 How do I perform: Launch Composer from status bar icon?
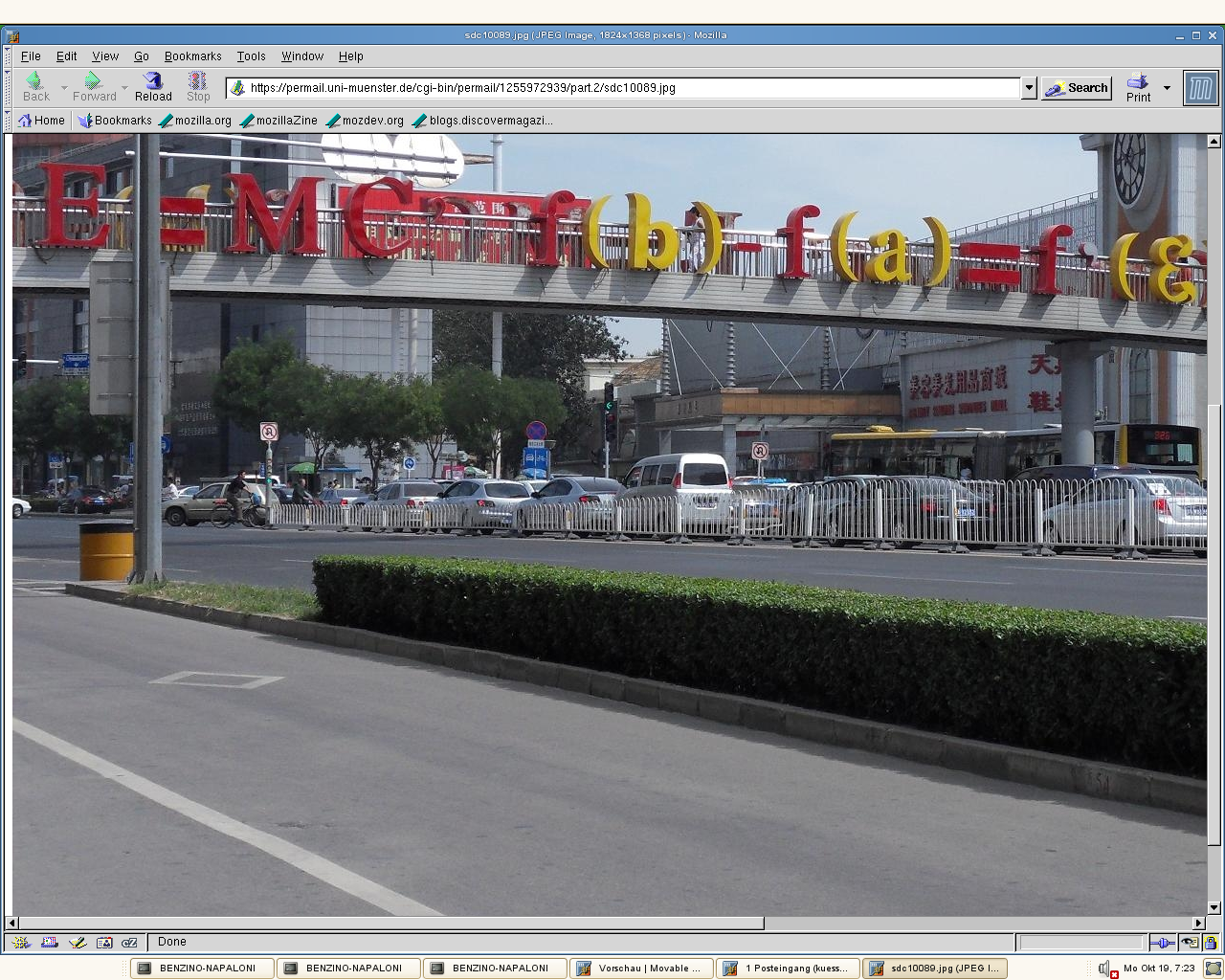coord(77,943)
